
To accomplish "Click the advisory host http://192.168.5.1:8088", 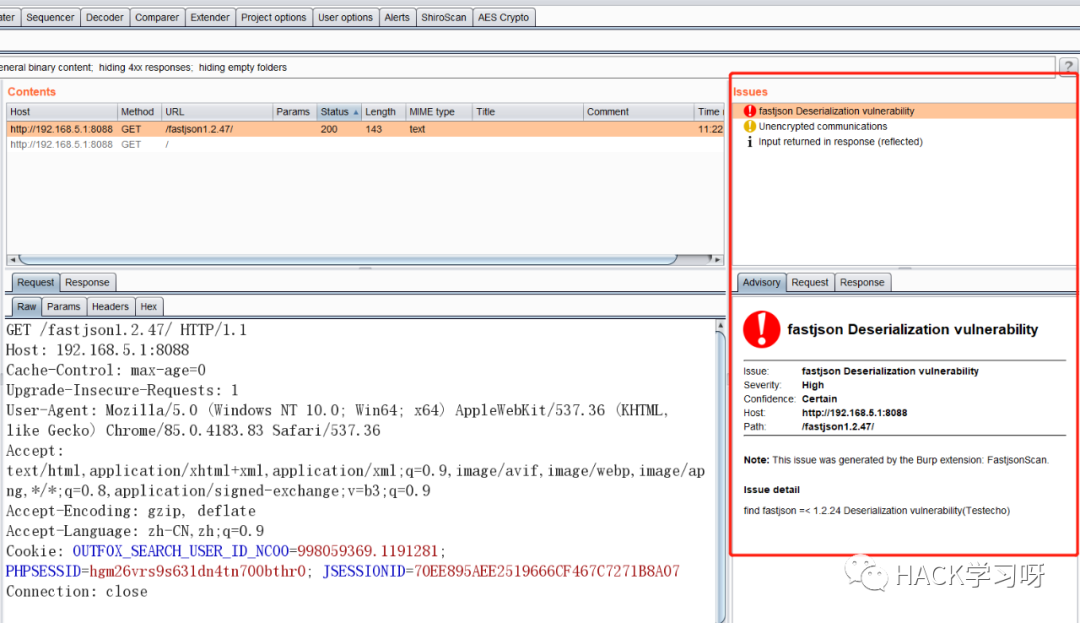I will [854, 412].
